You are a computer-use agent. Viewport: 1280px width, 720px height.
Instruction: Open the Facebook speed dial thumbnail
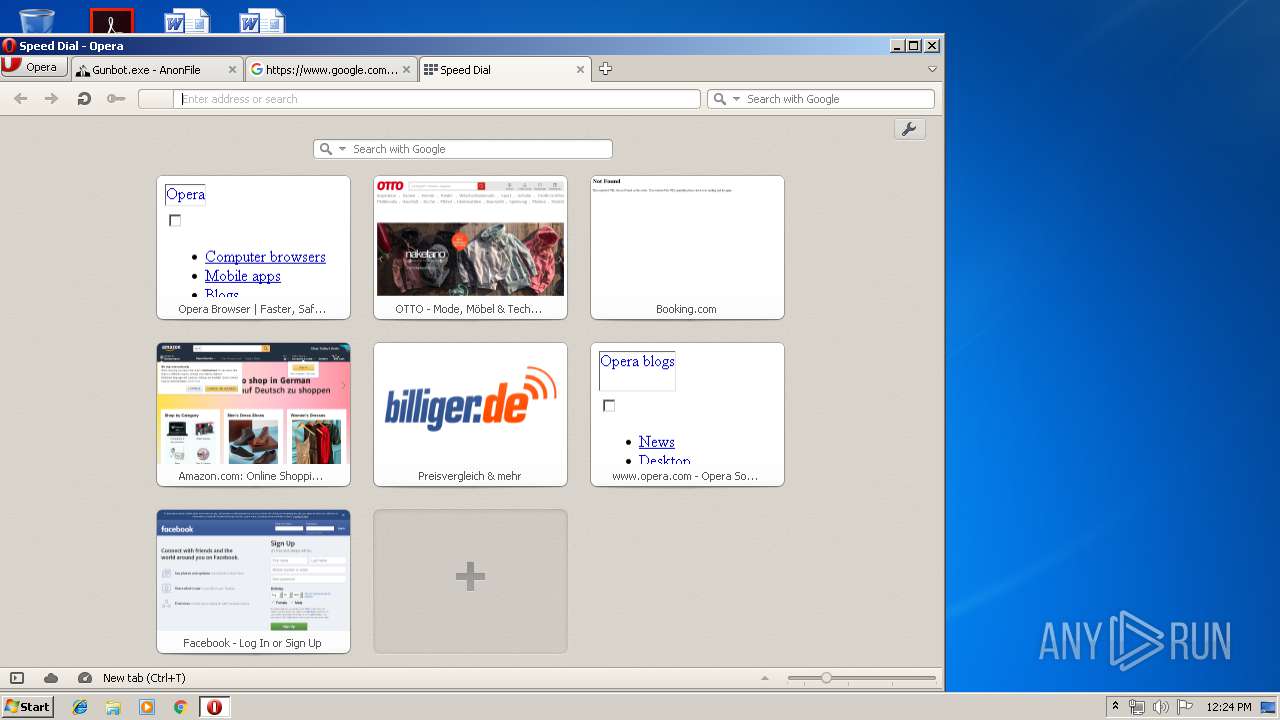pyautogui.click(x=253, y=581)
